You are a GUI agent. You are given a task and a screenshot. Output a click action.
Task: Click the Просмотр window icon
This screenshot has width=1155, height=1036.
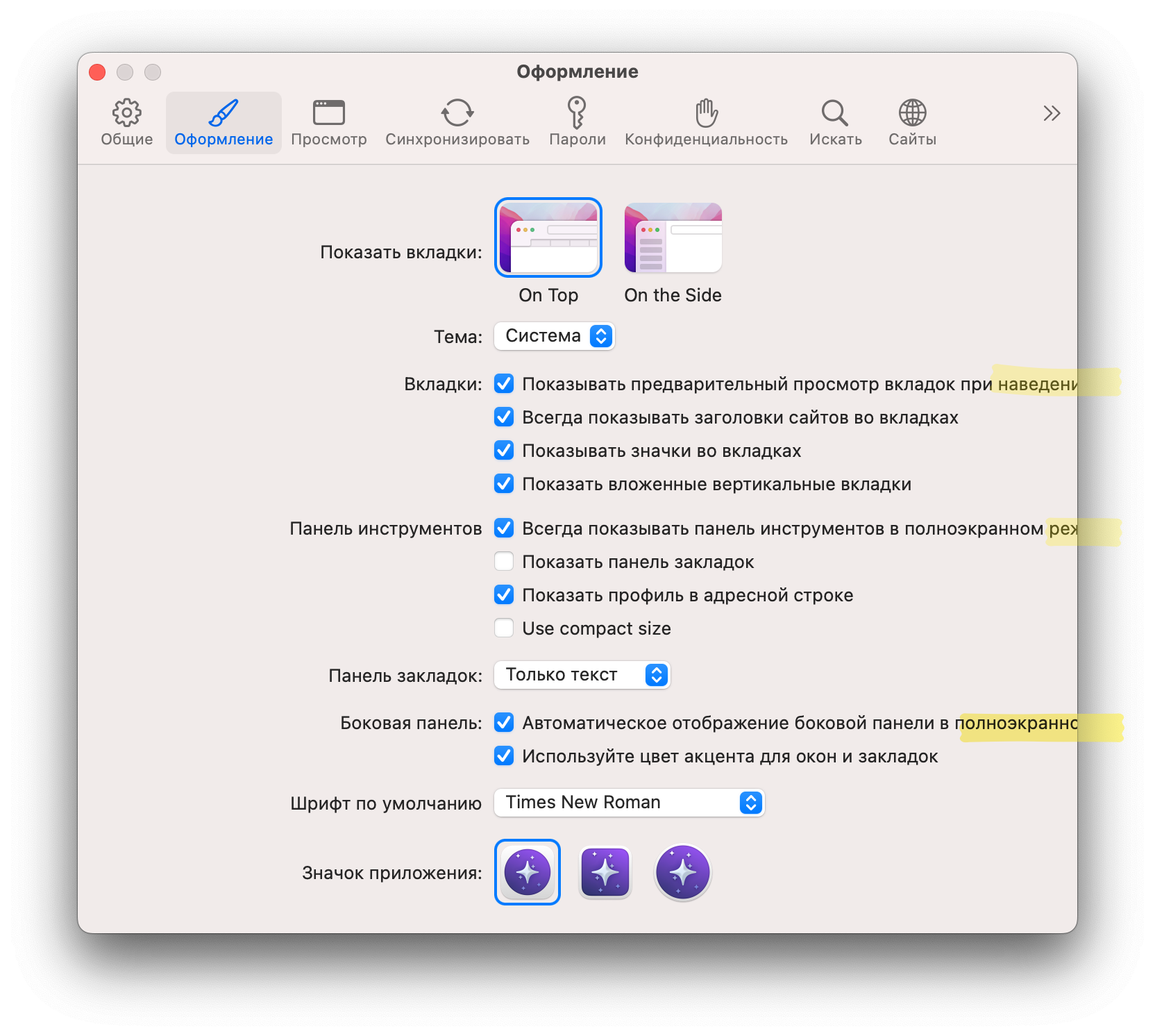pyautogui.click(x=328, y=113)
